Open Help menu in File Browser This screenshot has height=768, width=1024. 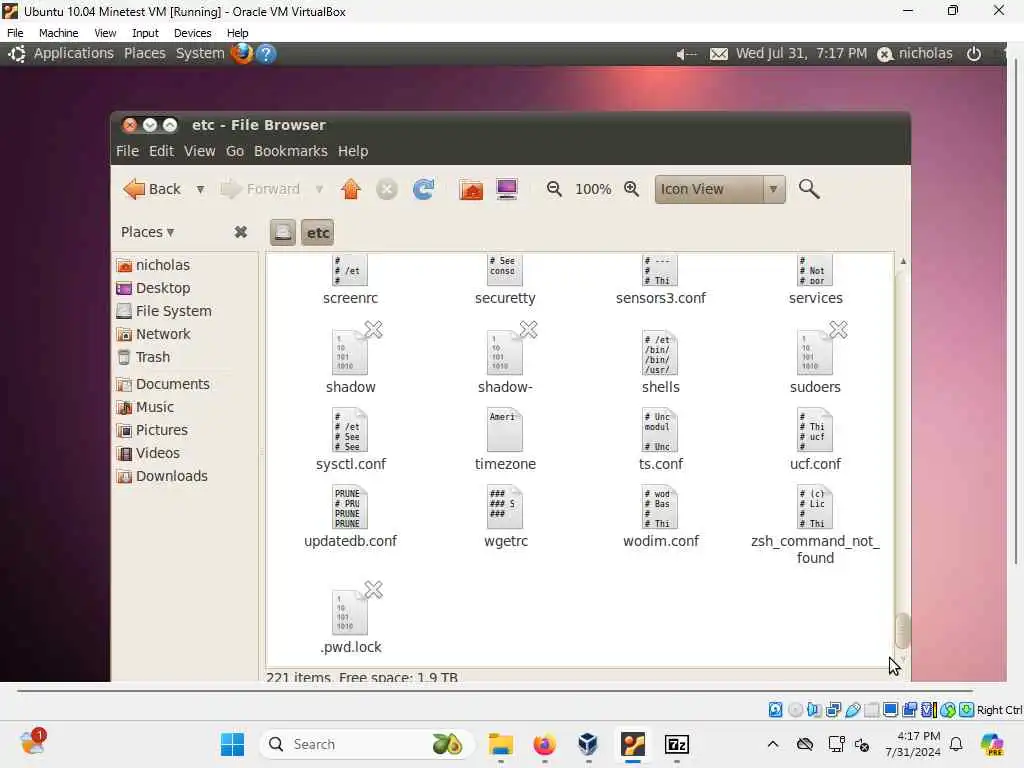[353, 151]
